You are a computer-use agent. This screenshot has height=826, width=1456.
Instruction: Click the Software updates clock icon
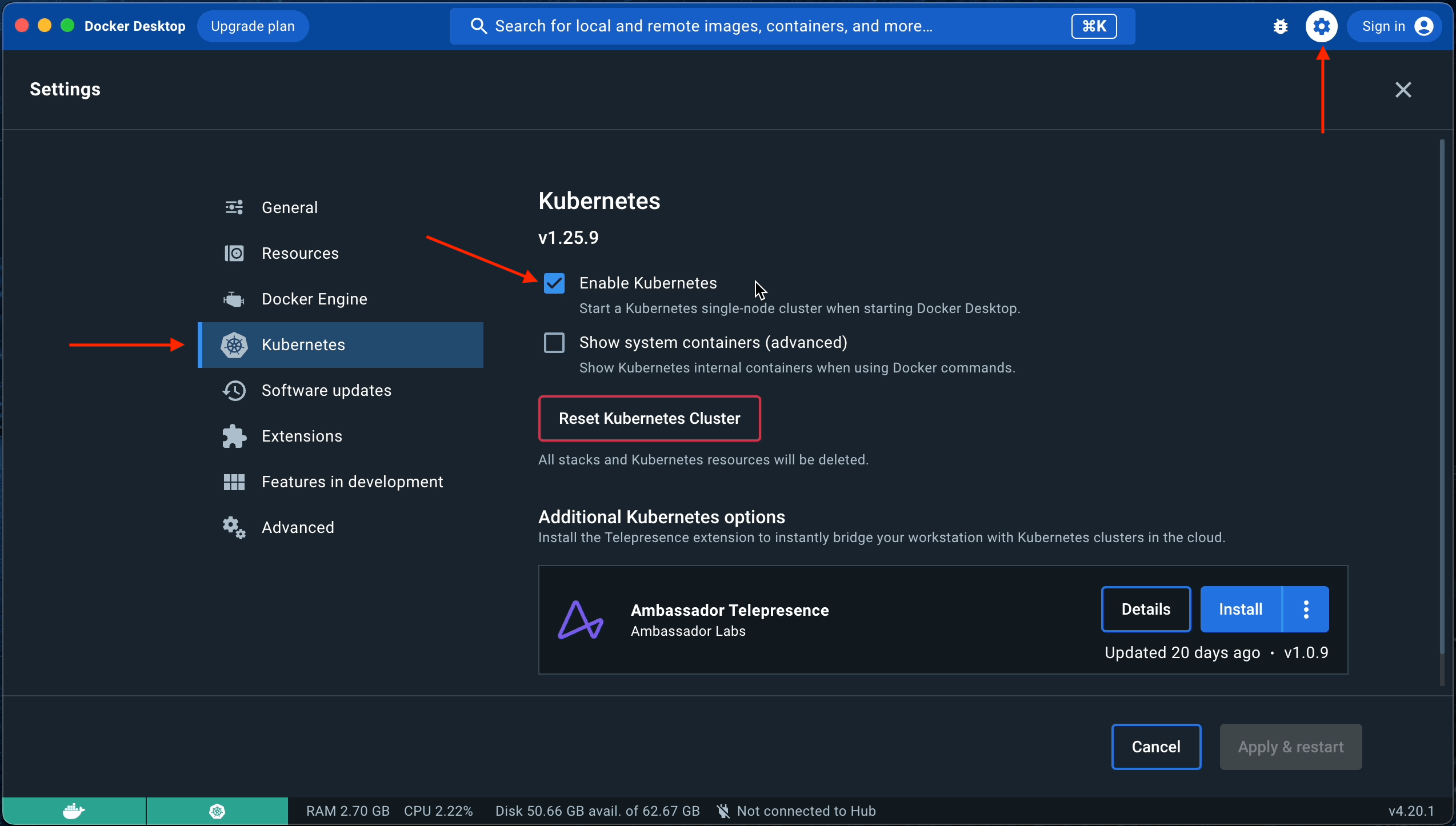point(233,390)
